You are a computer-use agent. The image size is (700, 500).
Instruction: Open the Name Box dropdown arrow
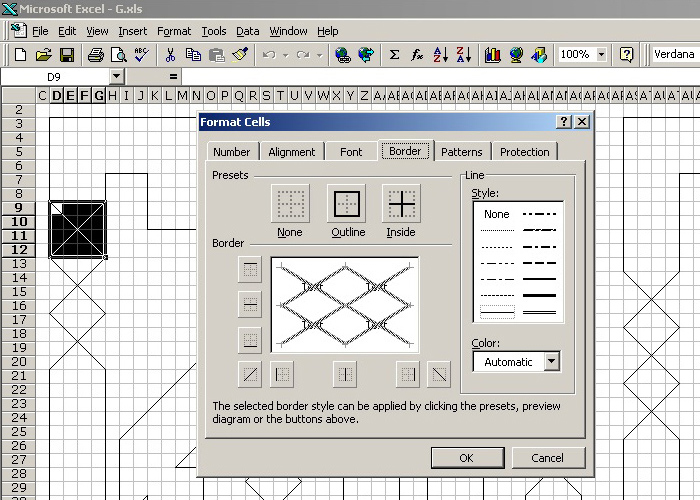coord(116,76)
